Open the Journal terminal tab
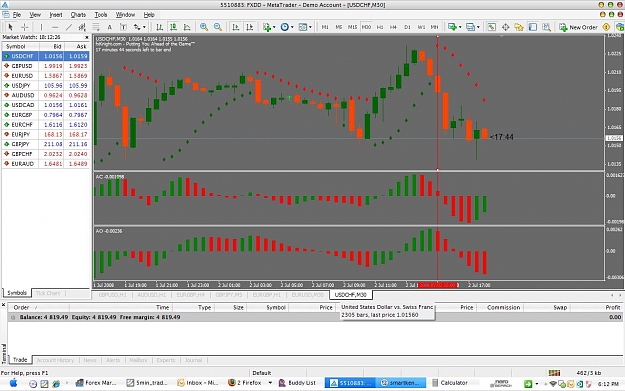This screenshot has width=625, height=391. 193,360
